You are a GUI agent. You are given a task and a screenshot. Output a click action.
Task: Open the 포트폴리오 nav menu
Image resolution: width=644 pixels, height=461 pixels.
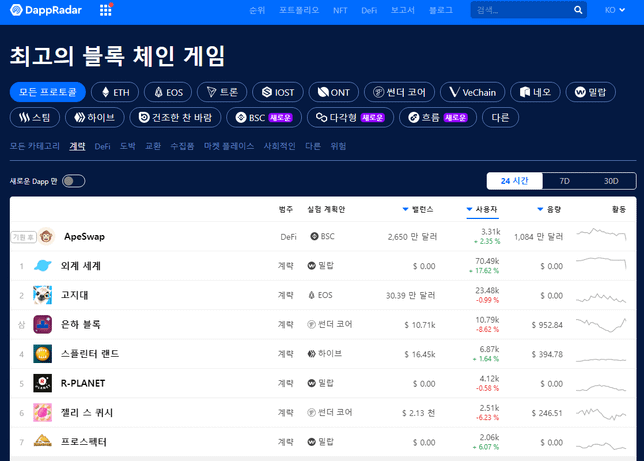click(299, 10)
